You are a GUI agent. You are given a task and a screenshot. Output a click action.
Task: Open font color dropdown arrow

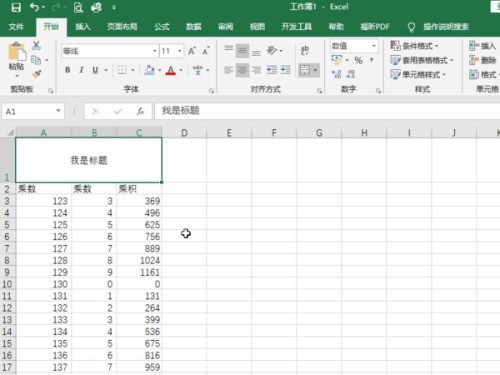pos(181,70)
